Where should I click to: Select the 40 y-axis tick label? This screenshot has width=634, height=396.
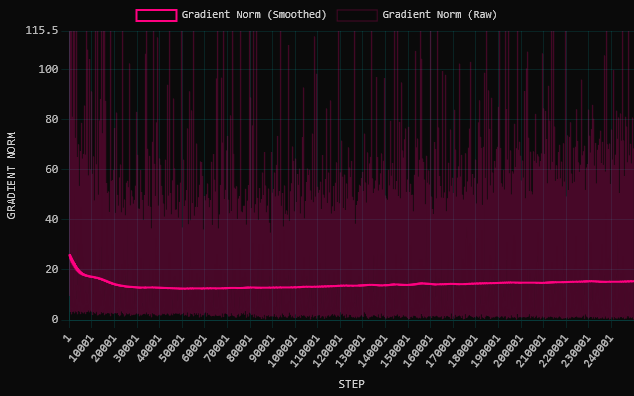(51, 219)
